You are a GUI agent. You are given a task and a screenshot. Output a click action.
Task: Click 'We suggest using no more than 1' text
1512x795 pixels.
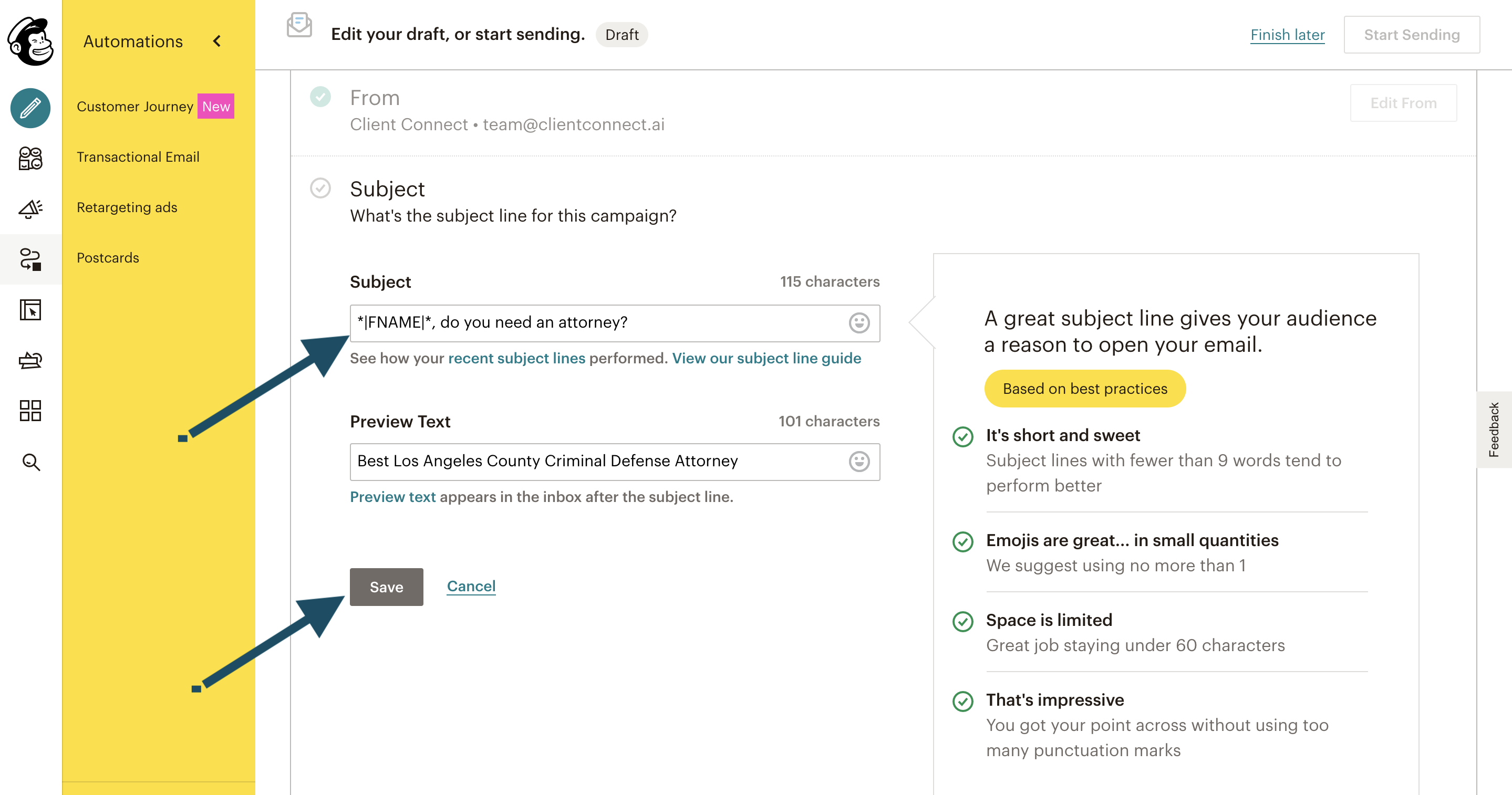[x=1116, y=566]
